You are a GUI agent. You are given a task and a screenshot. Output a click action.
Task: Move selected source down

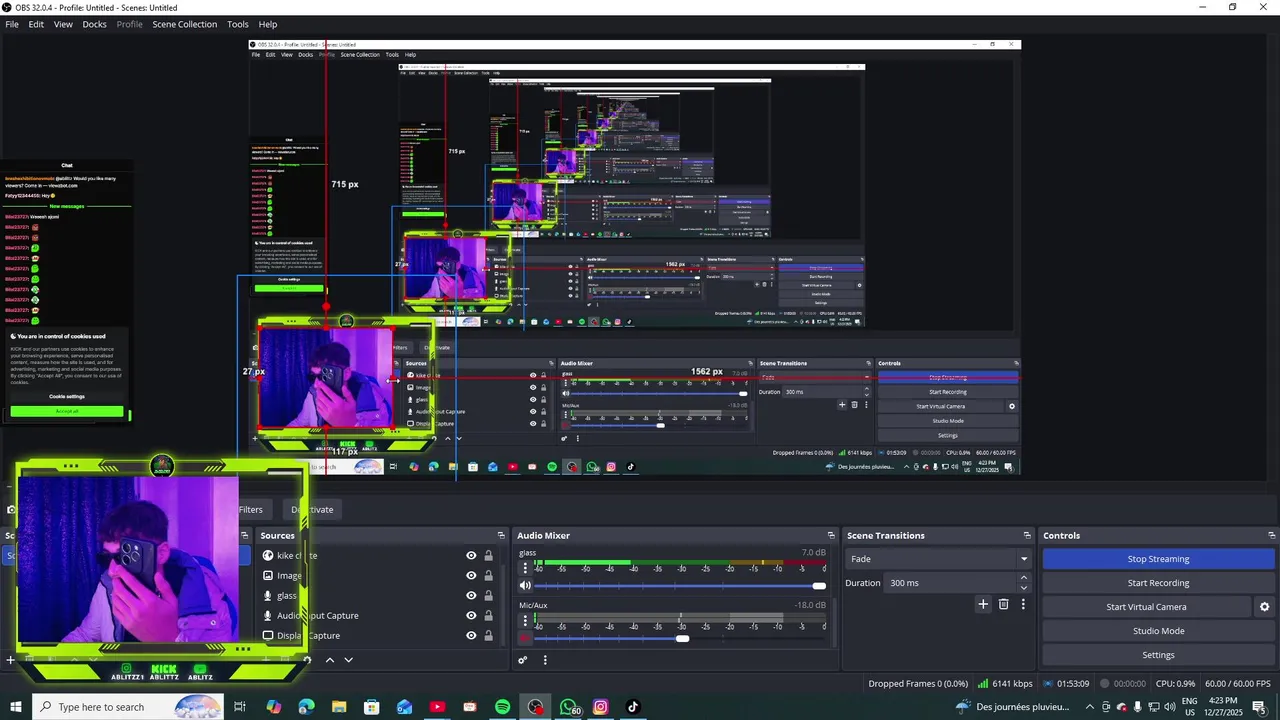(x=348, y=660)
